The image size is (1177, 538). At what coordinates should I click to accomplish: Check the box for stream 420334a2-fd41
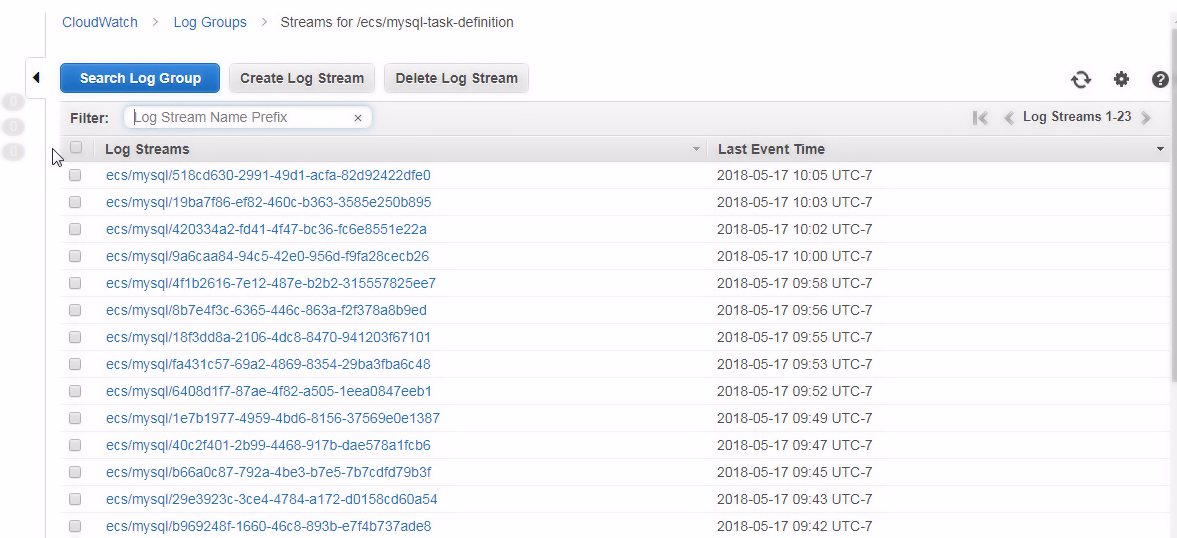(x=75, y=230)
